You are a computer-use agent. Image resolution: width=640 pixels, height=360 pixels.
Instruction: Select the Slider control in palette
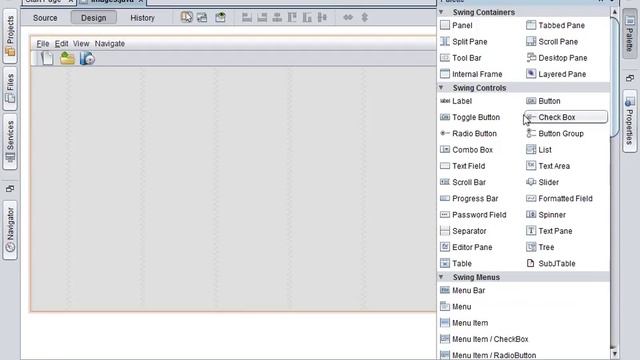(542, 182)
